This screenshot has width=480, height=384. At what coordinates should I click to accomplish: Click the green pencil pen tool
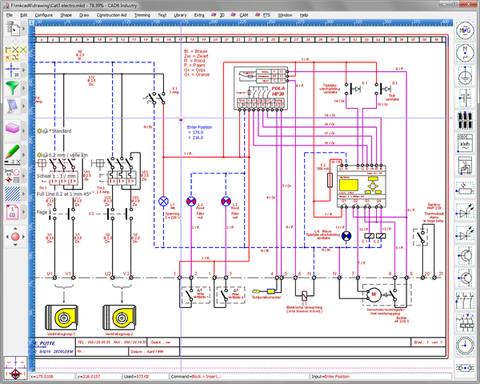(12, 152)
